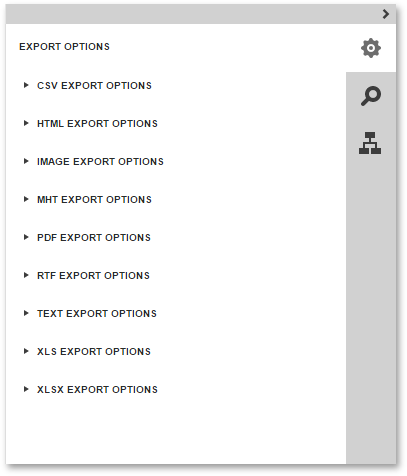
Task: Select the XLSX Export Options label
Action: coord(97,390)
